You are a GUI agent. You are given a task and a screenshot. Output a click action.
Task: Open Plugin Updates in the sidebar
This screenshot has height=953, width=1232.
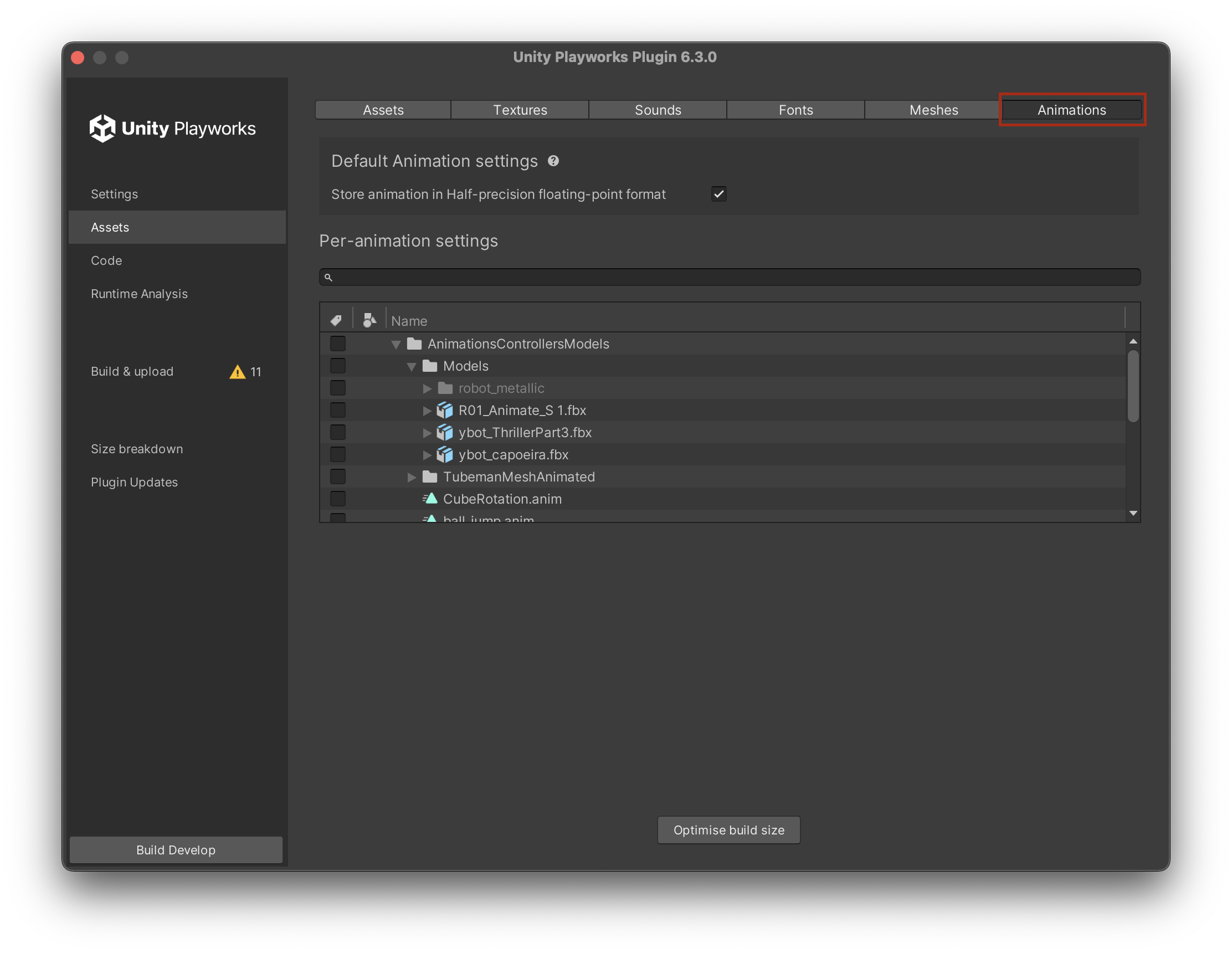tap(177, 483)
